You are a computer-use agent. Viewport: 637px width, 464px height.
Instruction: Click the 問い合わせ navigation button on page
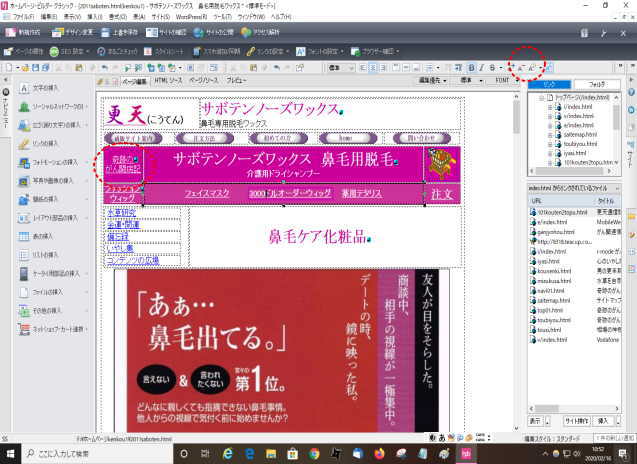point(421,138)
